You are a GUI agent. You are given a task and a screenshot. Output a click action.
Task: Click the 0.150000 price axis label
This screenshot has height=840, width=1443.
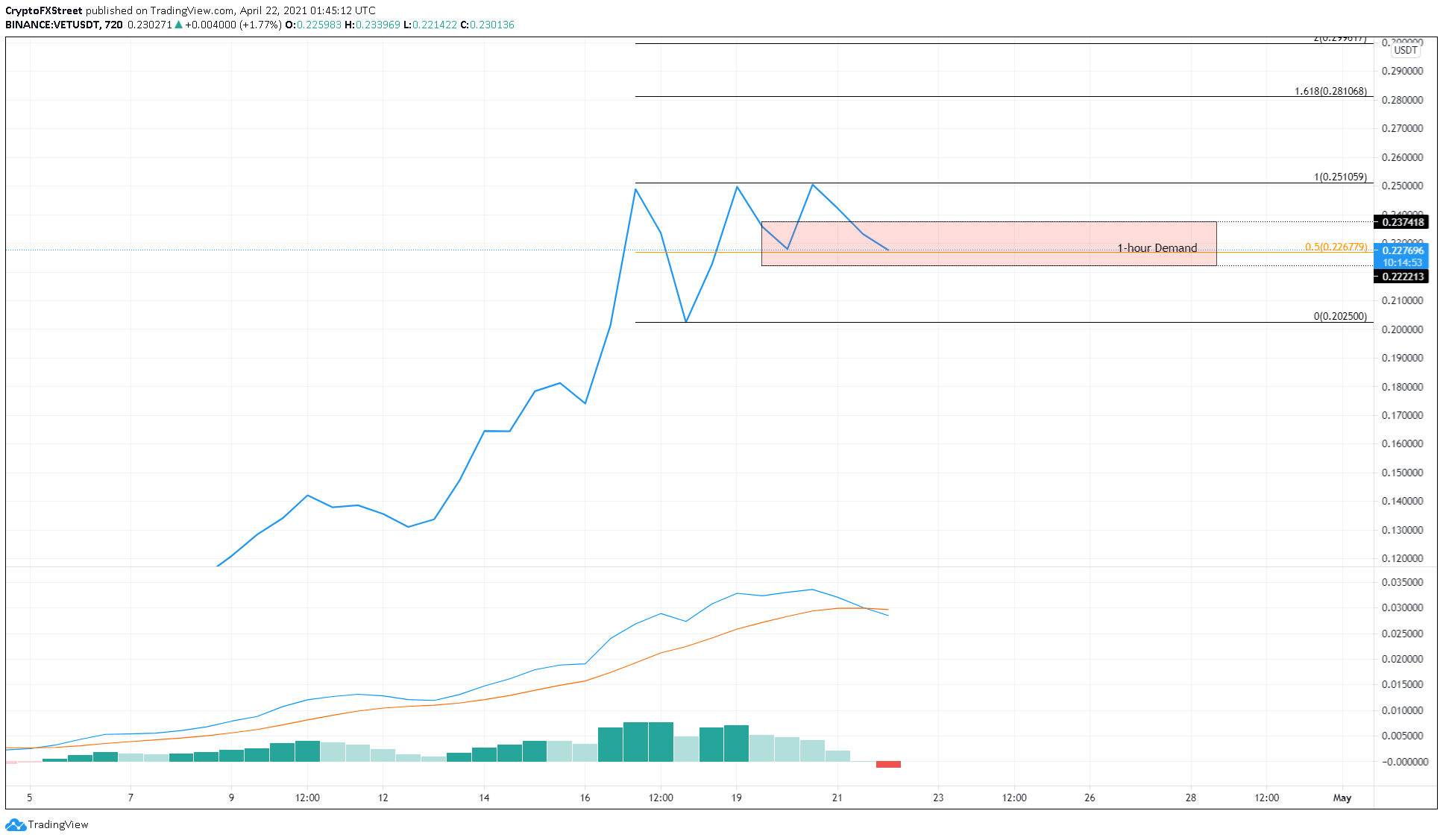point(1402,473)
